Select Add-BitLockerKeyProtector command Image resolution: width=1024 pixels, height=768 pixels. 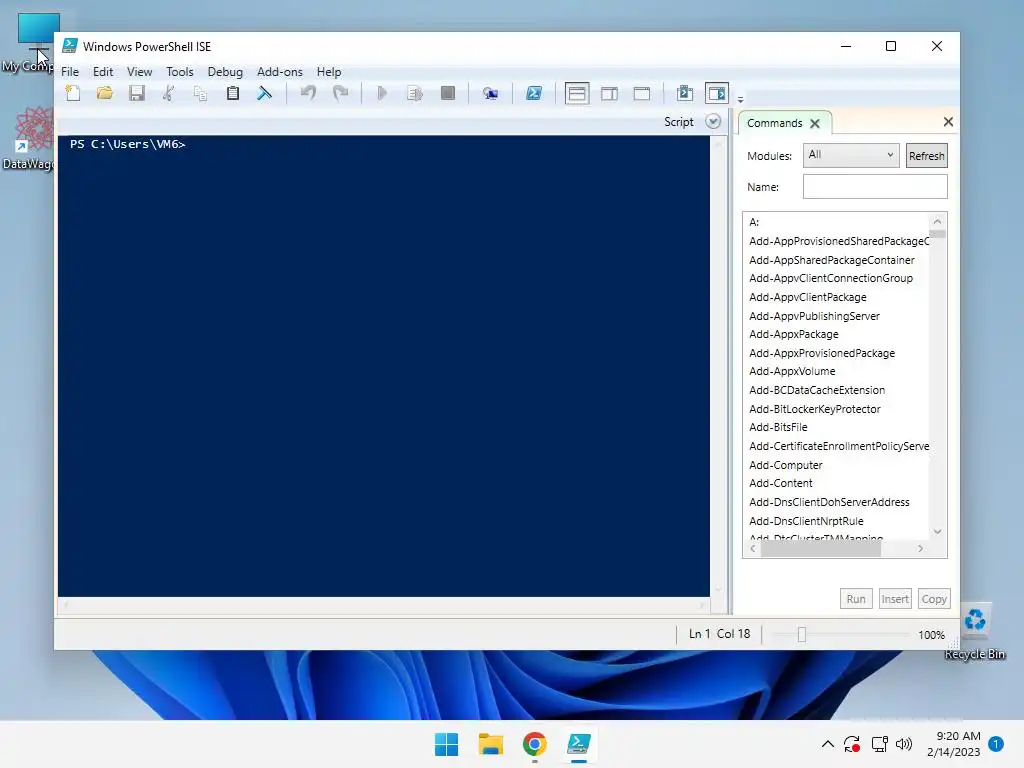pyautogui.click(x=814, y=409)
